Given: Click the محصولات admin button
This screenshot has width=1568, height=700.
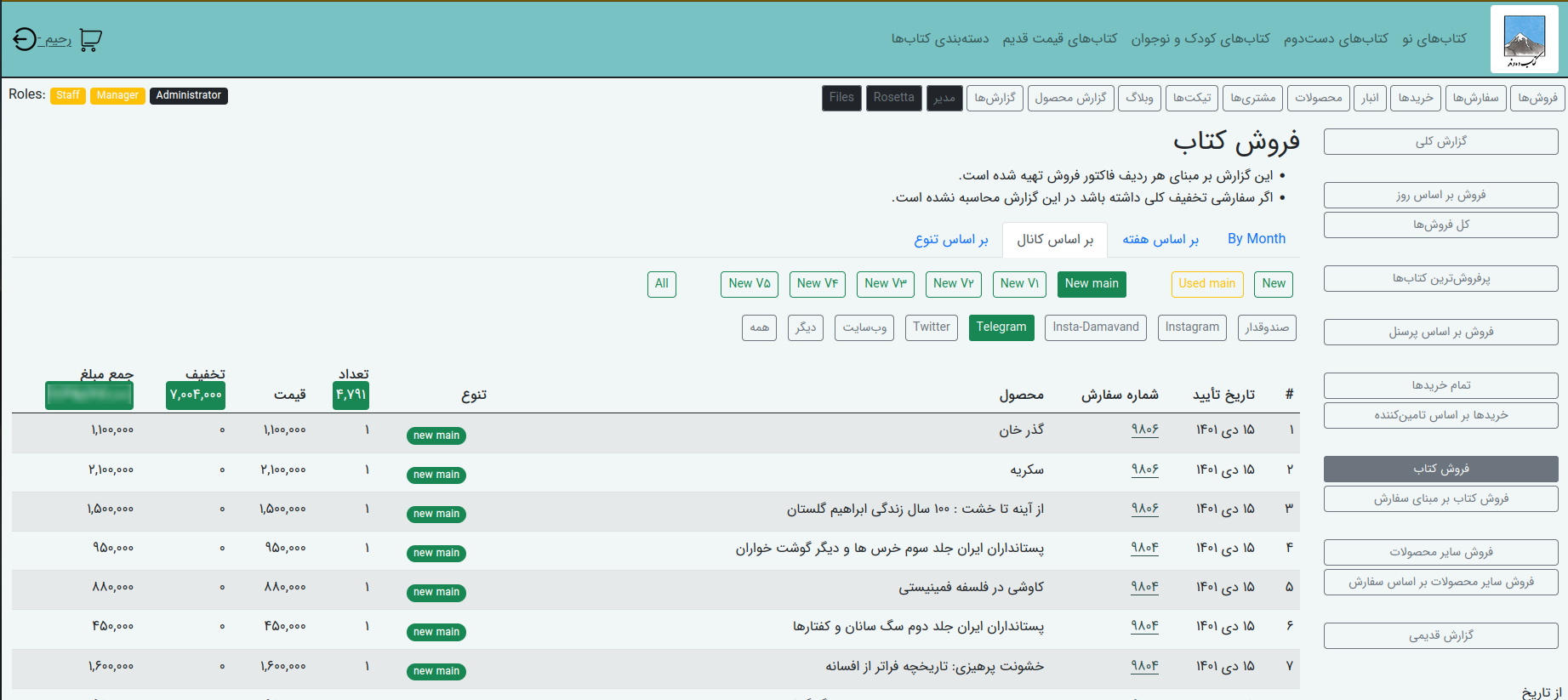Looking at the screenshot, I should [x=1318, y=98].
